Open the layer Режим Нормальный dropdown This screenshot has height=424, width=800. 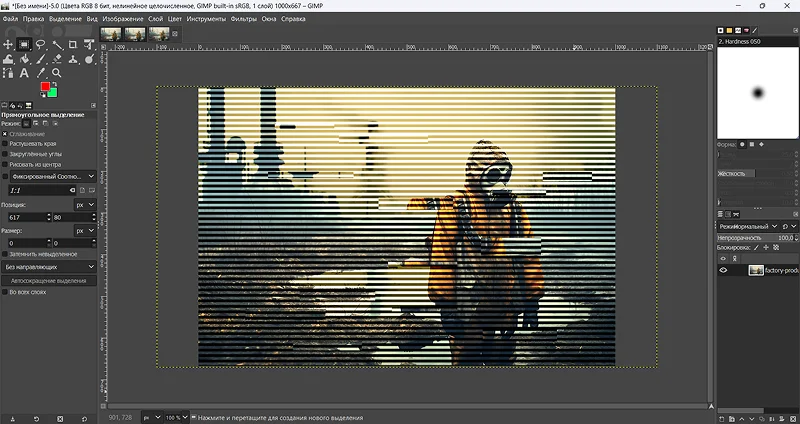point(747,226)
